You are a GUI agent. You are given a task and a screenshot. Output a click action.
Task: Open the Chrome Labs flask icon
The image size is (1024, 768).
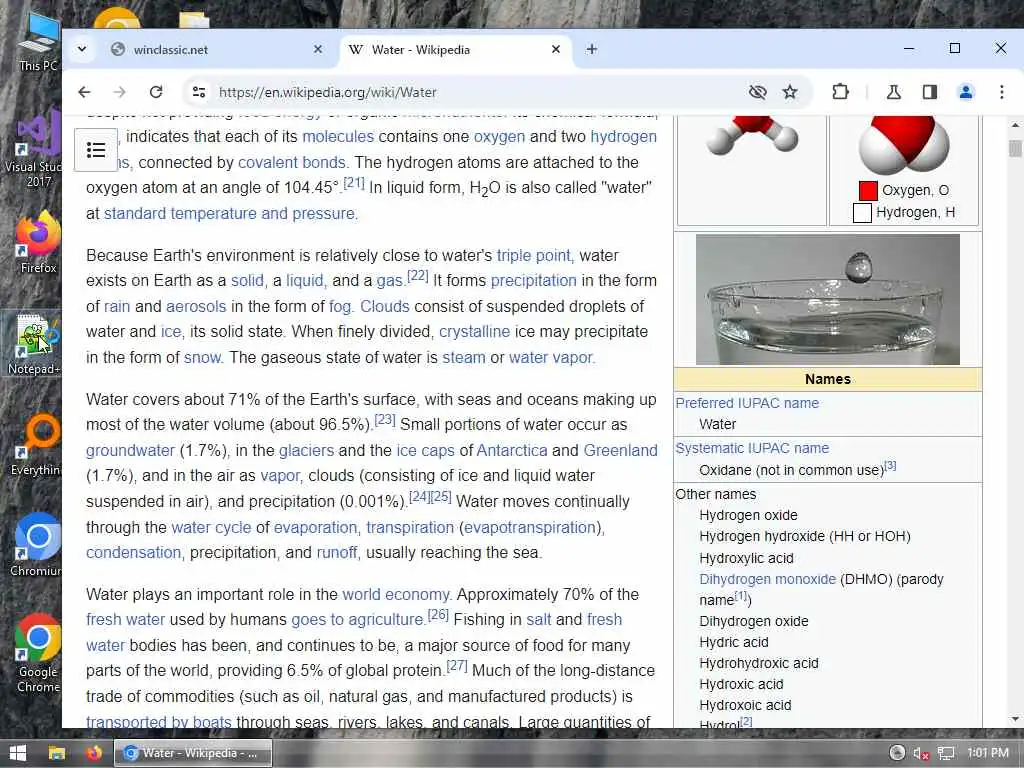(893, 92)
